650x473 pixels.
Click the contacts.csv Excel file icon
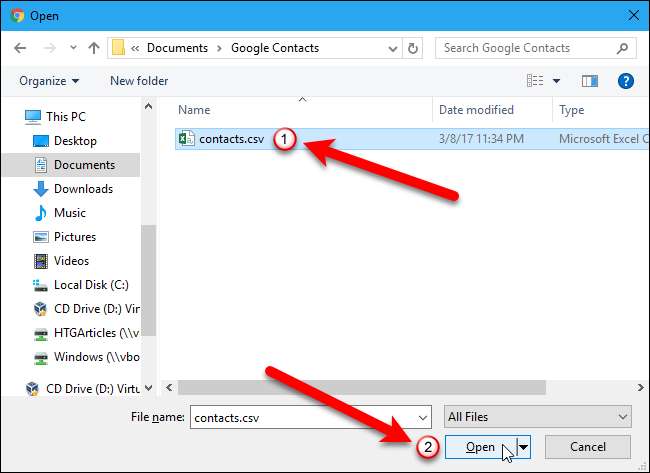[187, 139]
